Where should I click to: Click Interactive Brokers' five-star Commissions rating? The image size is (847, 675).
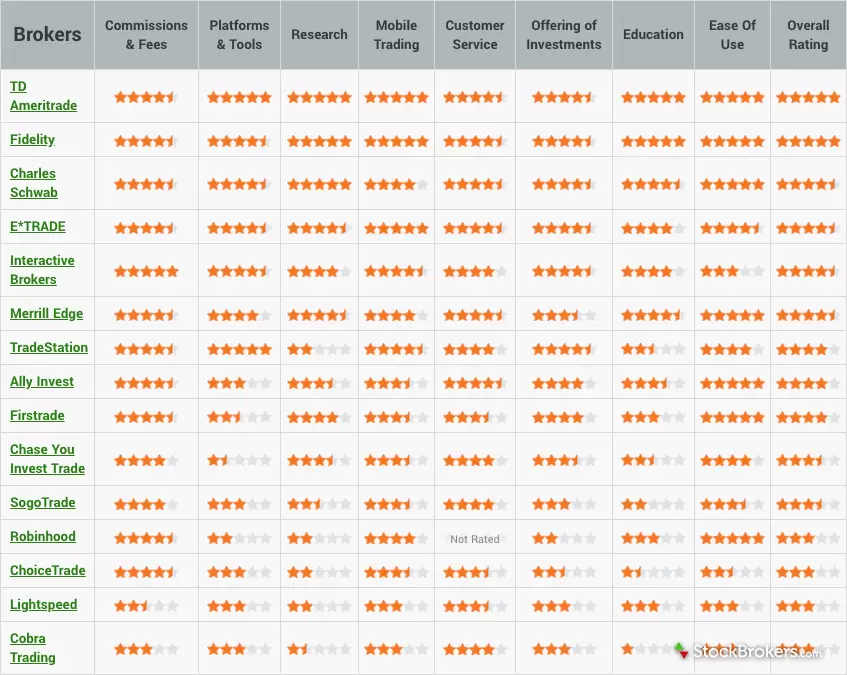(146, 270)
